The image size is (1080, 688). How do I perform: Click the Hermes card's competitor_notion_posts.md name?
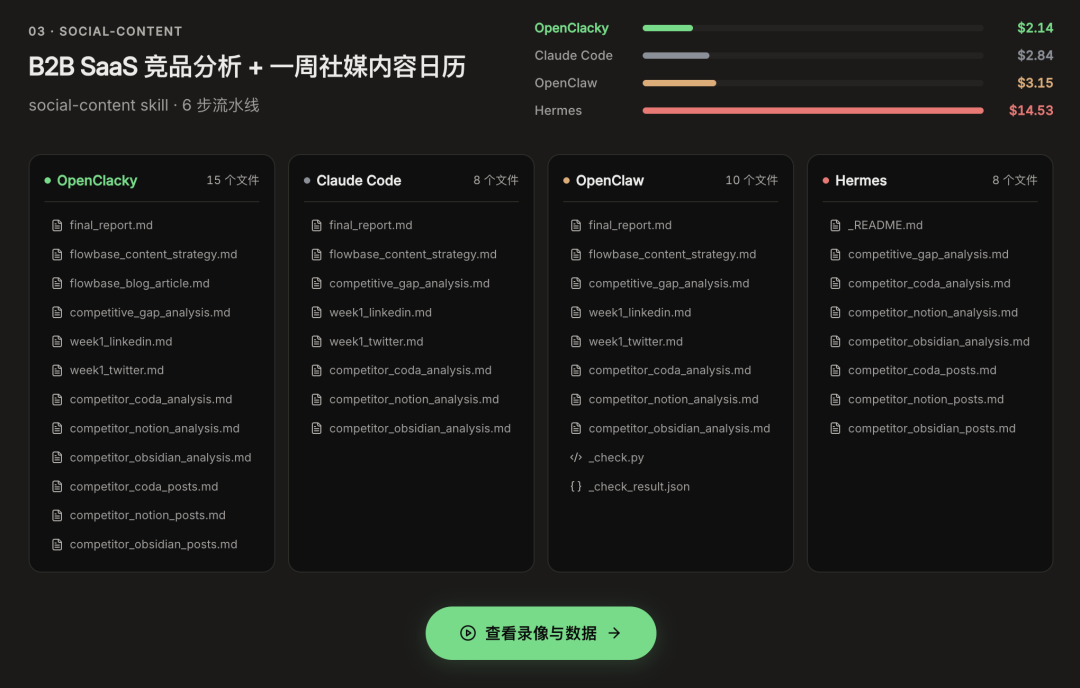tap(926, 399)
